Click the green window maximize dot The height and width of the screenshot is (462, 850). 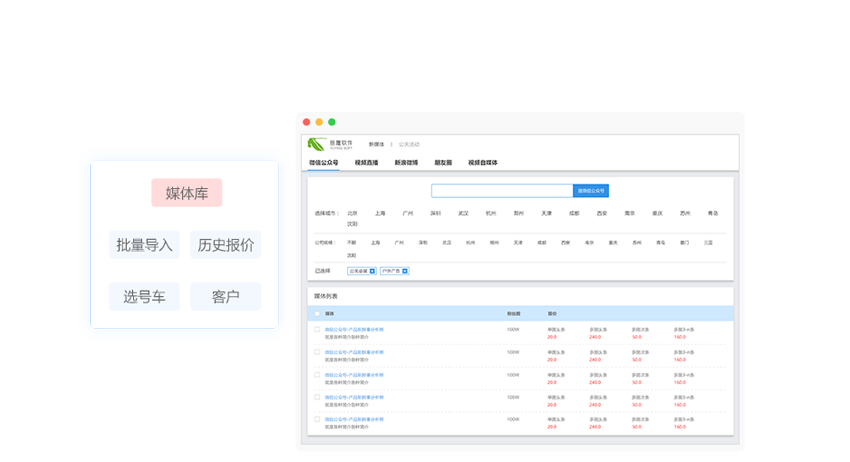click(x=331, y=122)
